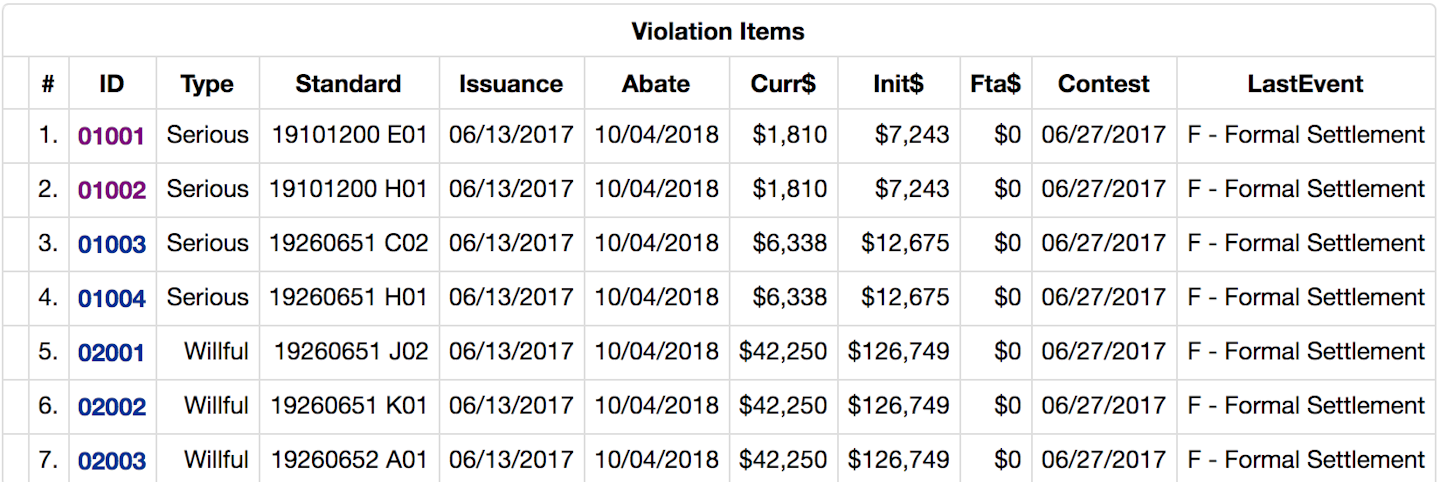Screen dimensions: 1440x482
Task: Click the Abate column header
Action: (x=656, y=84)
